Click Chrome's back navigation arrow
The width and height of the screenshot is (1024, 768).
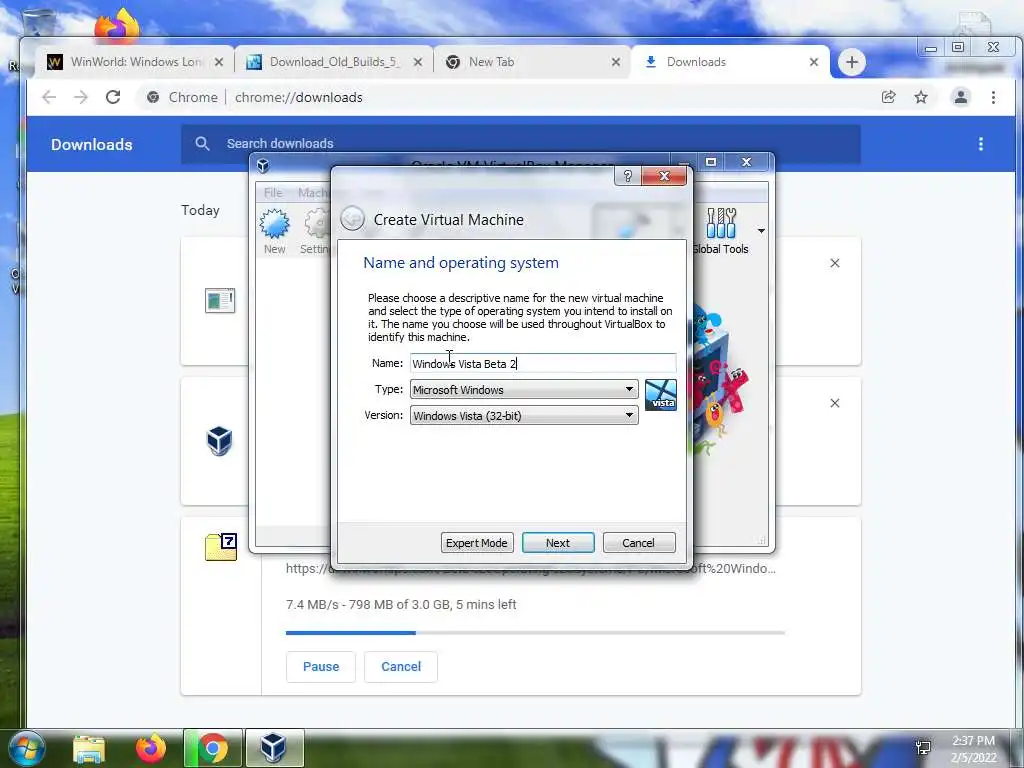(x=49, y=97)
